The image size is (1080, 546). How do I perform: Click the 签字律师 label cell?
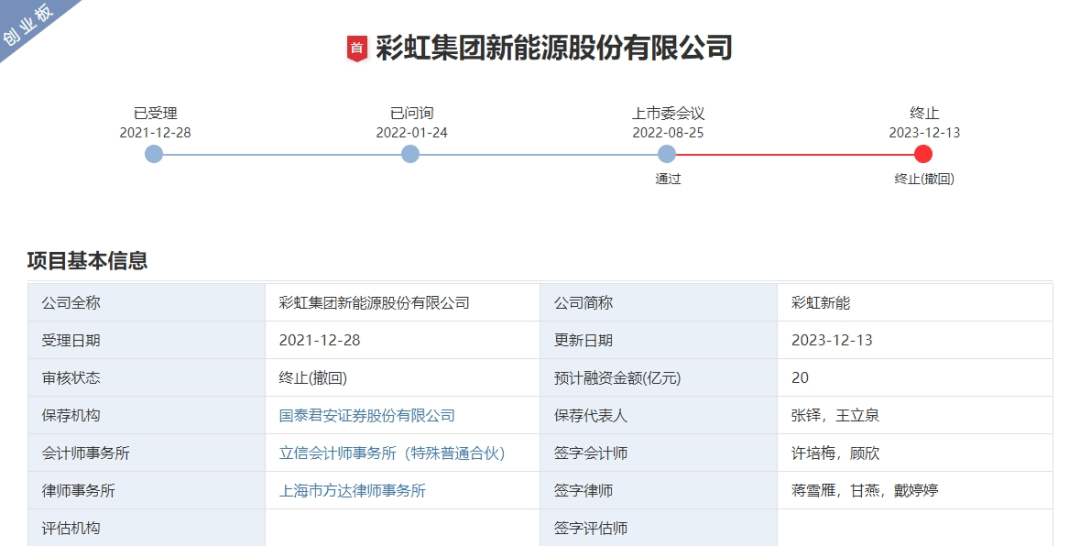659,491
